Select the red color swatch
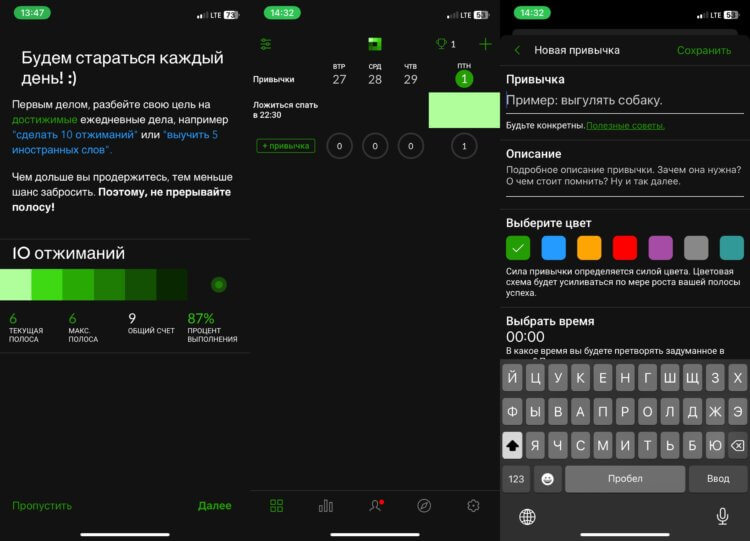The width and height of the screenshot is (750, 541). click(x=625, y=248)
